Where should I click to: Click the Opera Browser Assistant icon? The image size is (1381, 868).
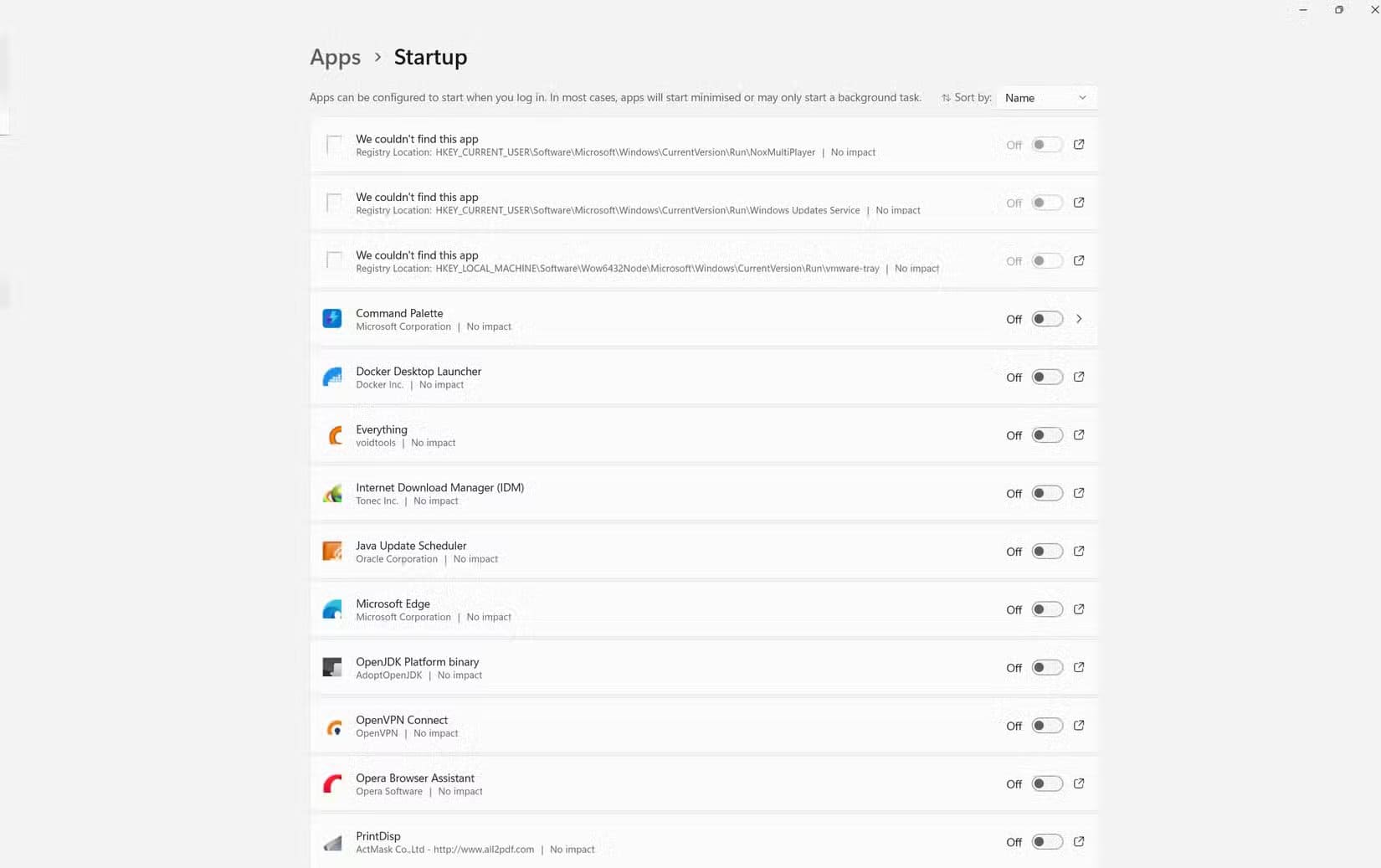332,783
